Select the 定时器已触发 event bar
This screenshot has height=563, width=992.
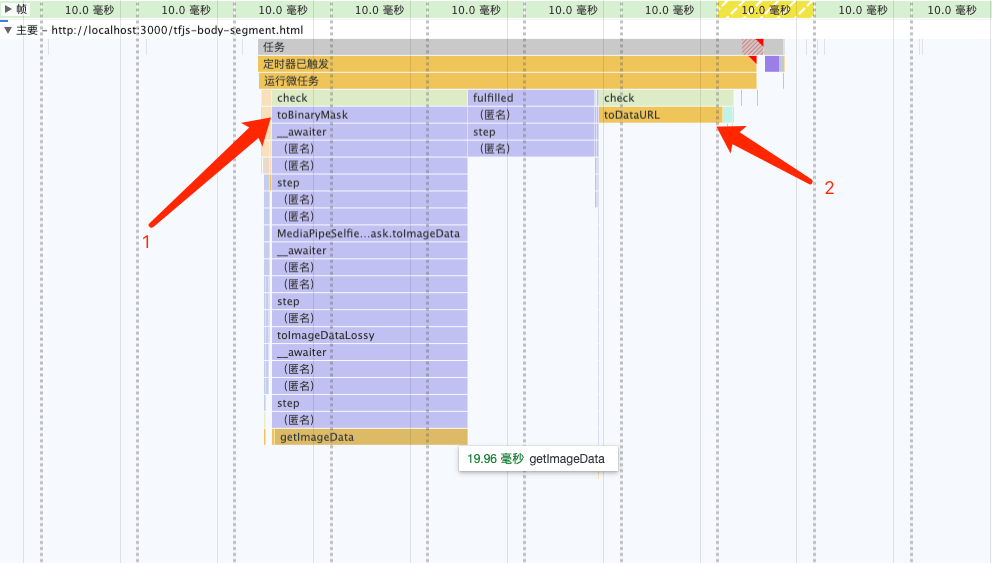point(507,64)
